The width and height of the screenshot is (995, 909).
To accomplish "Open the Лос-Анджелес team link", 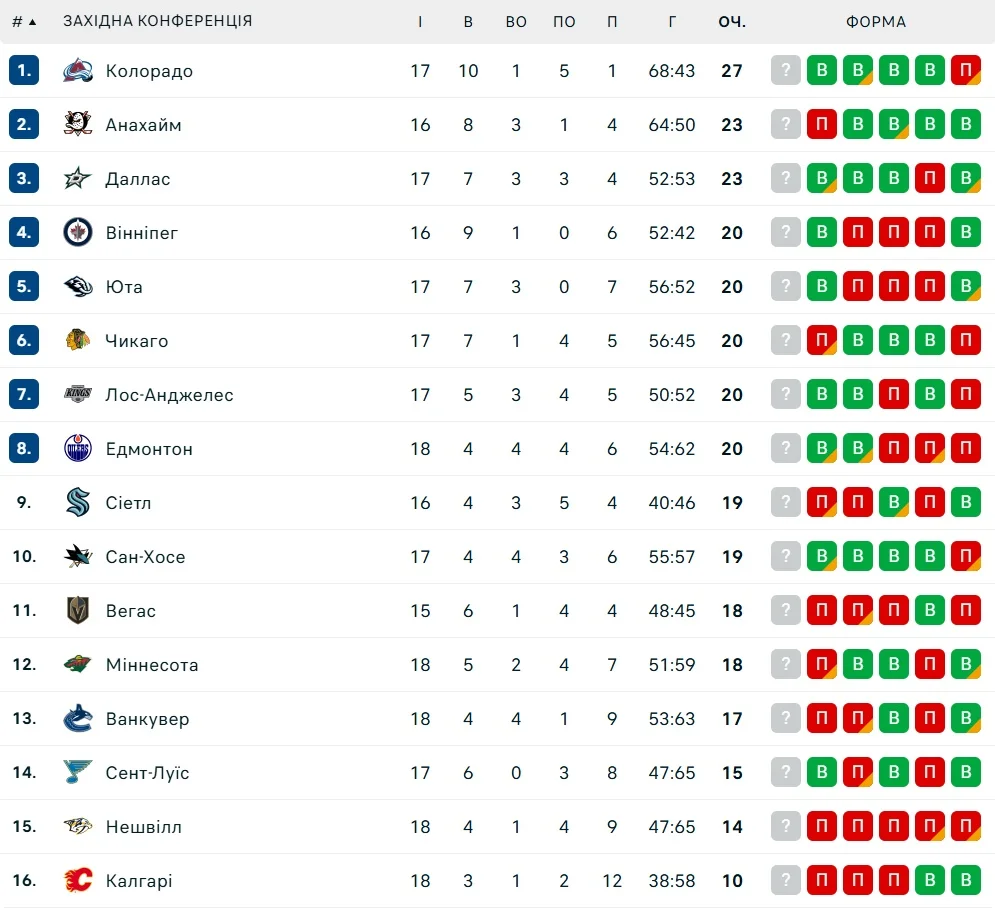I will (x=169, y=395).
